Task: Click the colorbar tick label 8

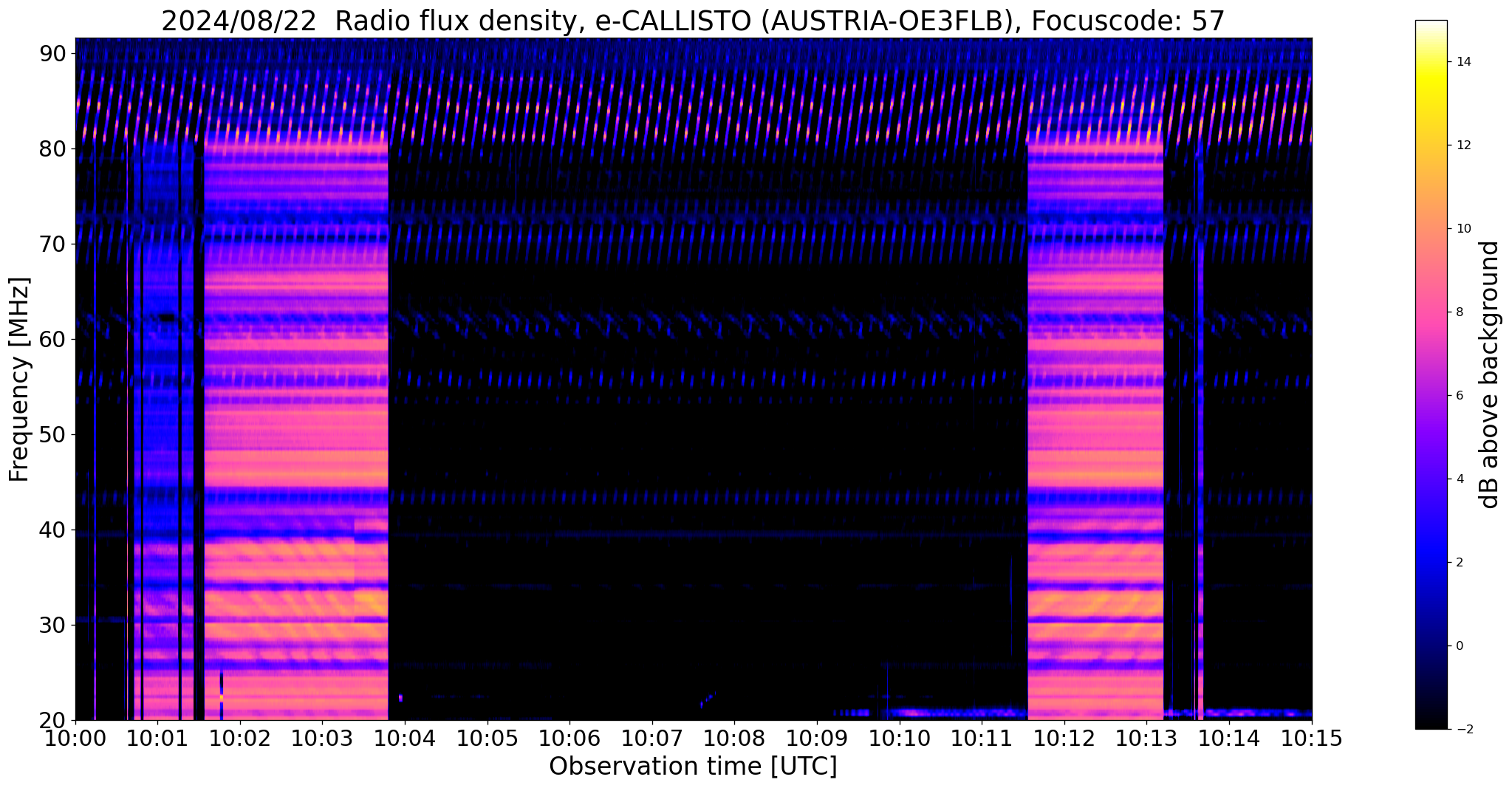Action: [x=1459, y=312]
